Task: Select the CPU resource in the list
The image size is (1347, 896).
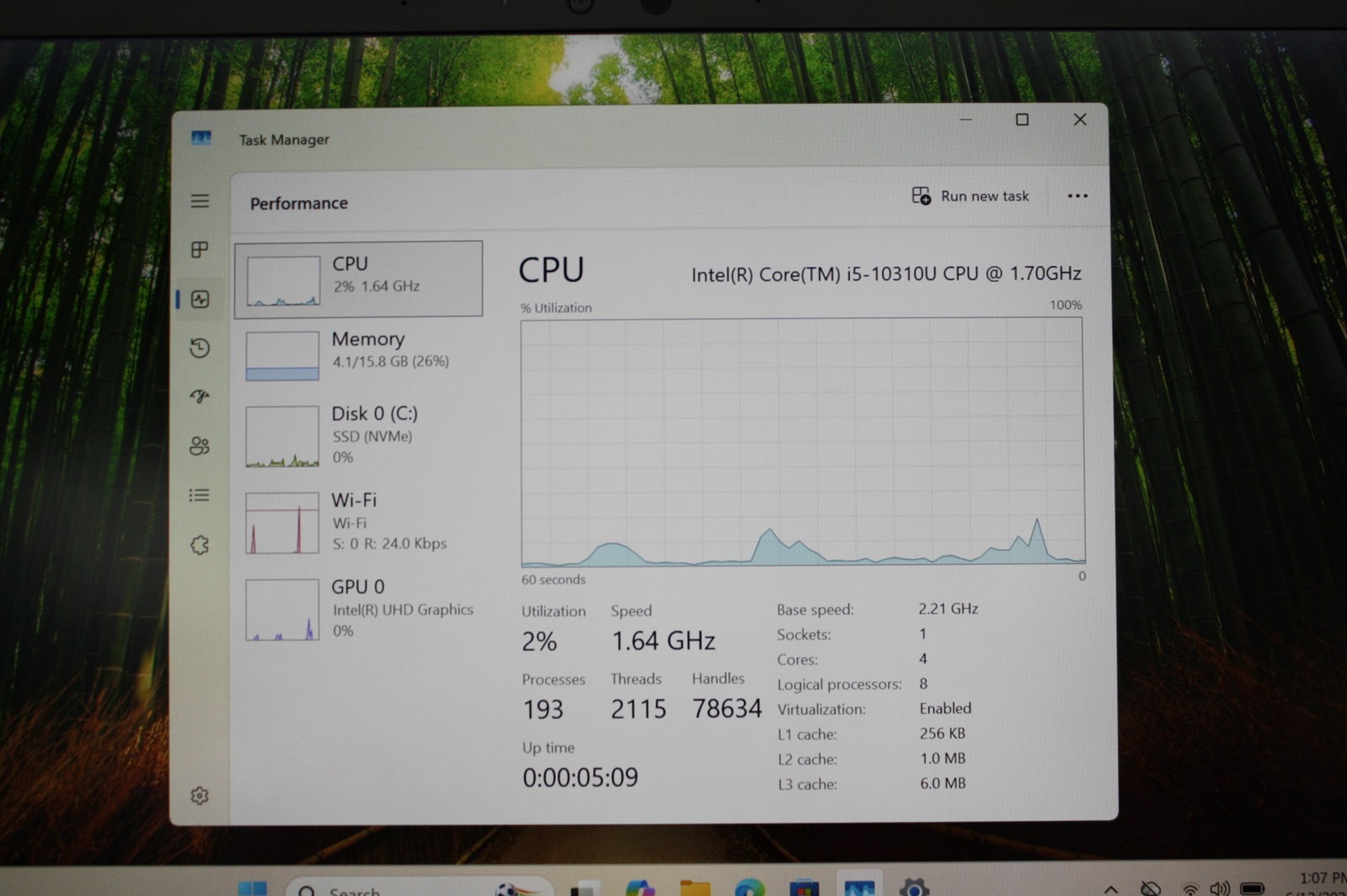Action: click(358, 279)
